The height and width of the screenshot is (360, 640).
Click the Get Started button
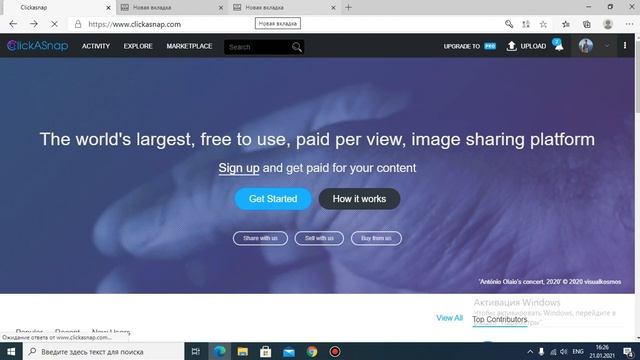tap(273, 199)
